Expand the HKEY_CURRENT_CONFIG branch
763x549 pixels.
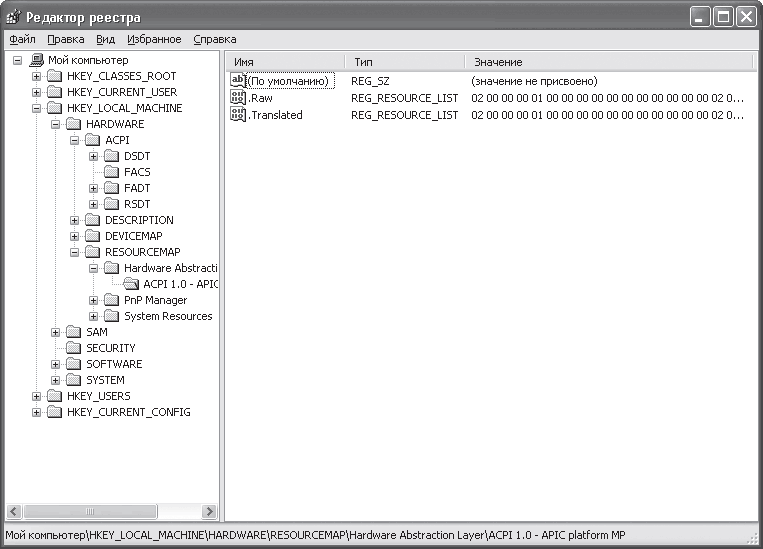pos(36,413)
